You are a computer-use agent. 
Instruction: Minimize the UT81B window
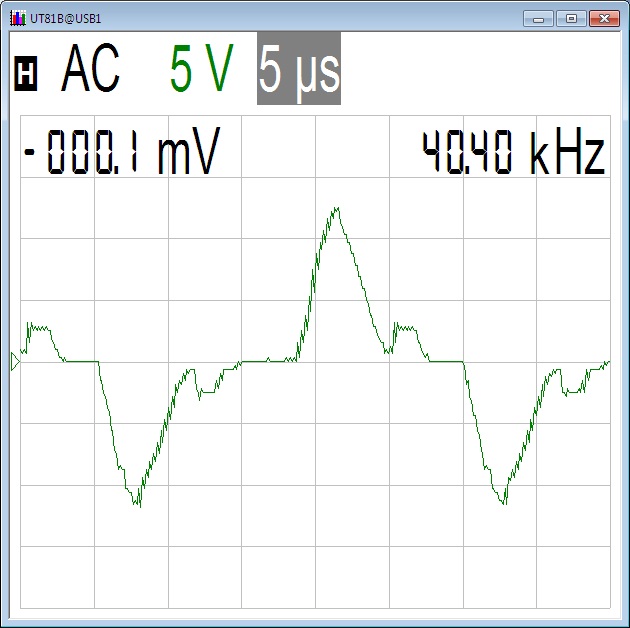pos(539,18)
